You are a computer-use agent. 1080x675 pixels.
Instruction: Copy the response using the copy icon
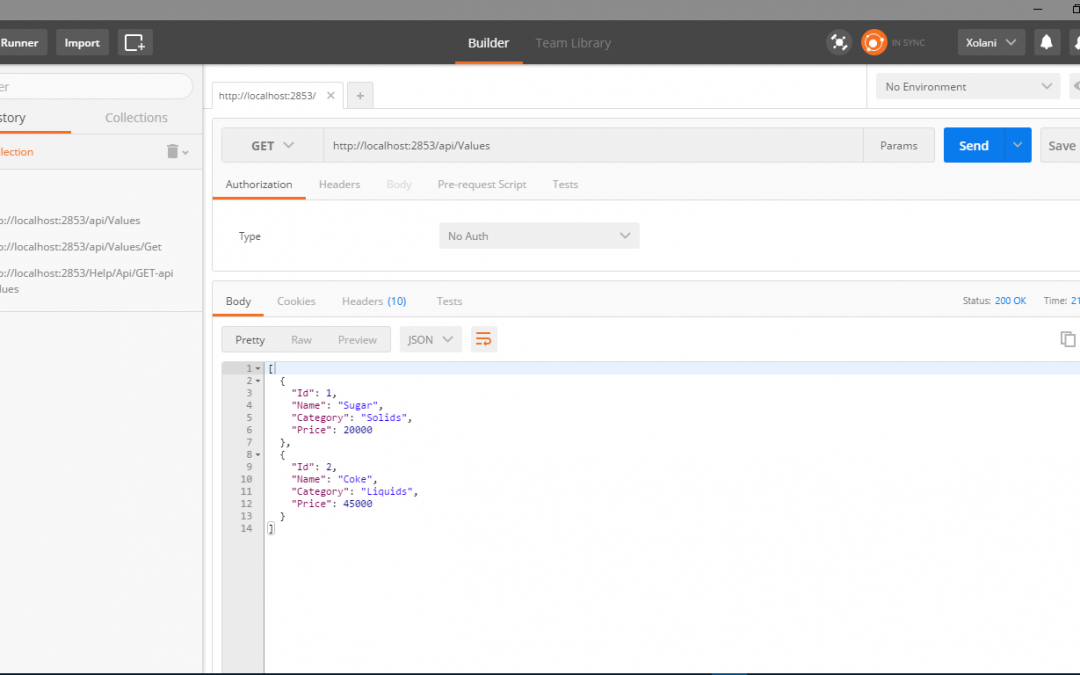coord(1067,339)
